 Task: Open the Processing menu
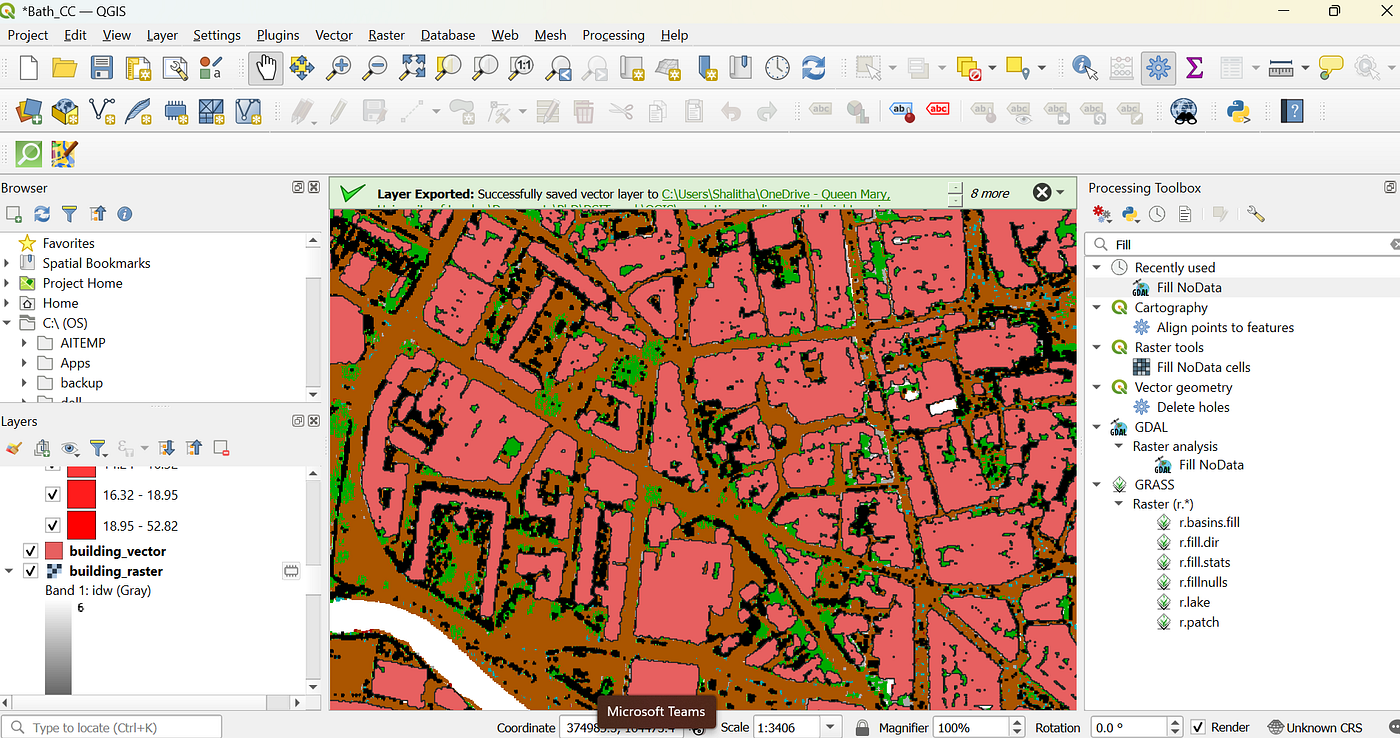[613, 35]
